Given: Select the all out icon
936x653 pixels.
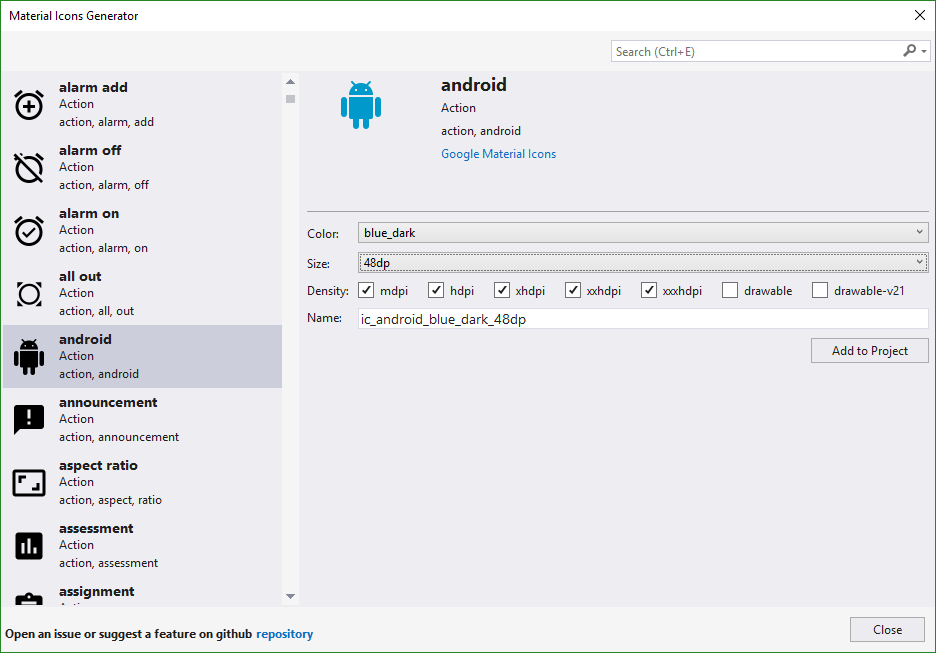Looking at the screenshot, I should click(29, 294).
